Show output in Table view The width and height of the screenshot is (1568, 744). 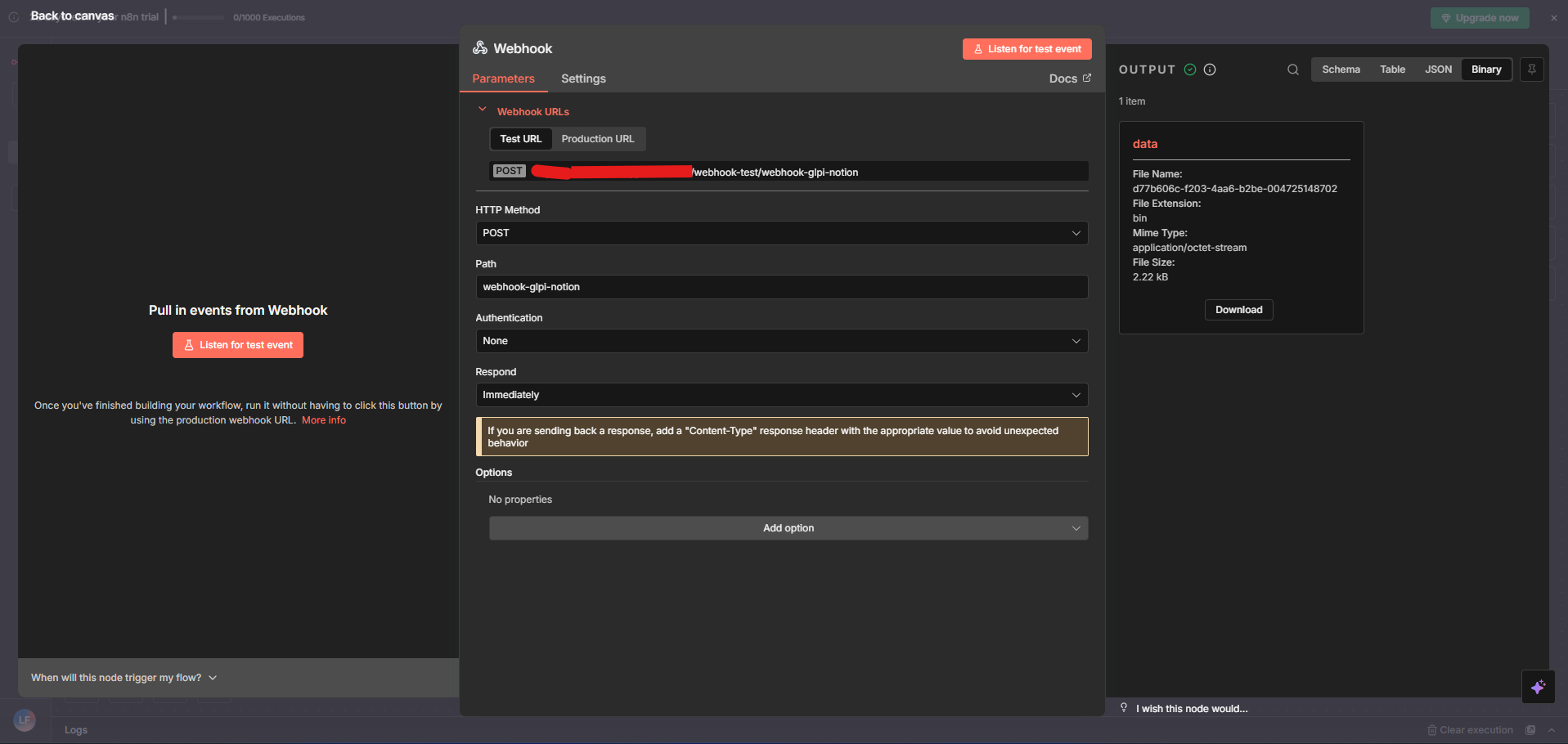point(1392,69)
